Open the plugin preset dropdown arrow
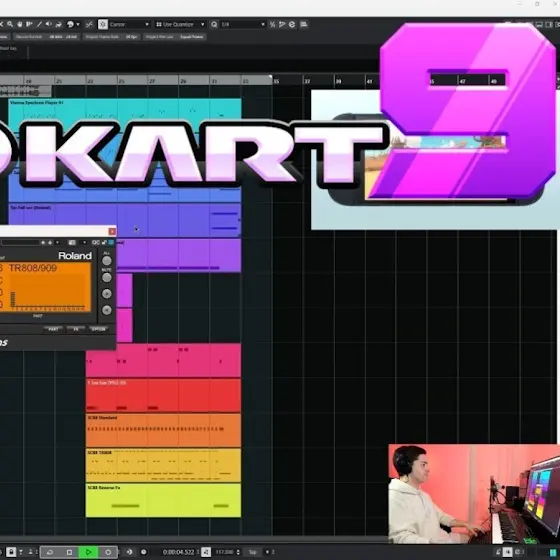The width and height of the screenshot is (560, 560). click(57, 242)
